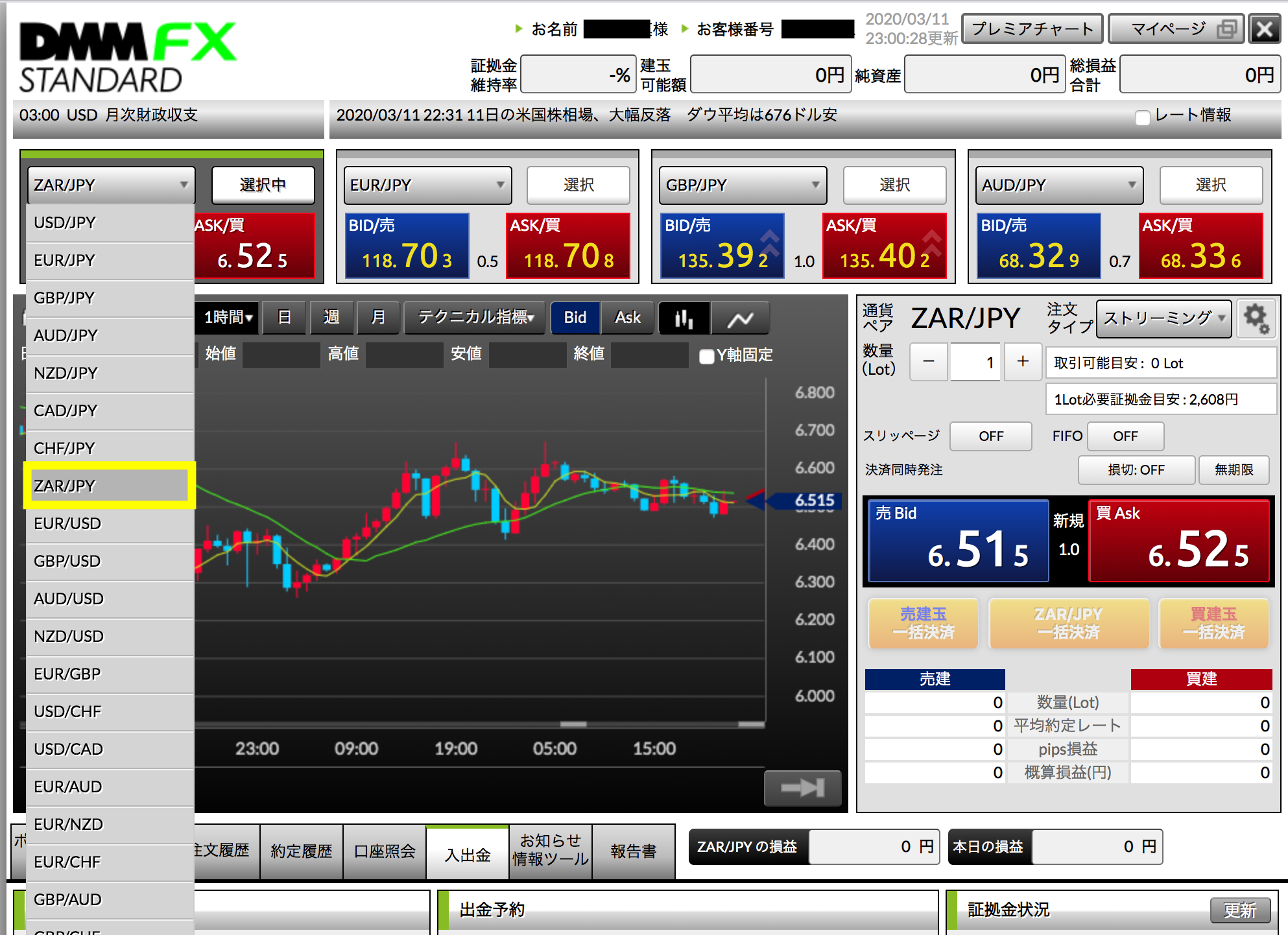This screenshot has height=935, width=1288.
Task: Open the AUD/JPY panel pair dropdown
Action: pyautogui.click(x=1059, y=185)
